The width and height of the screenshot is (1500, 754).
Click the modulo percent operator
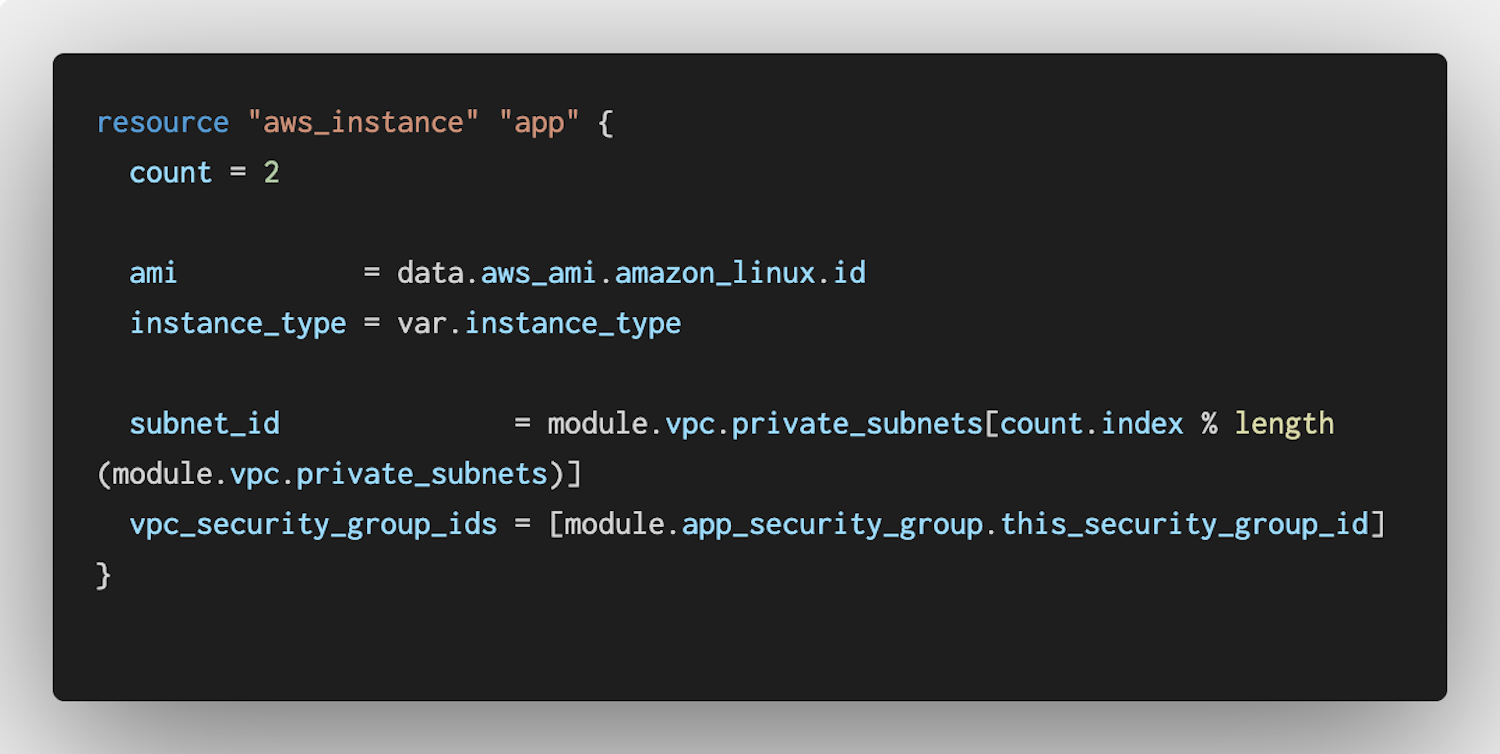1209,423
